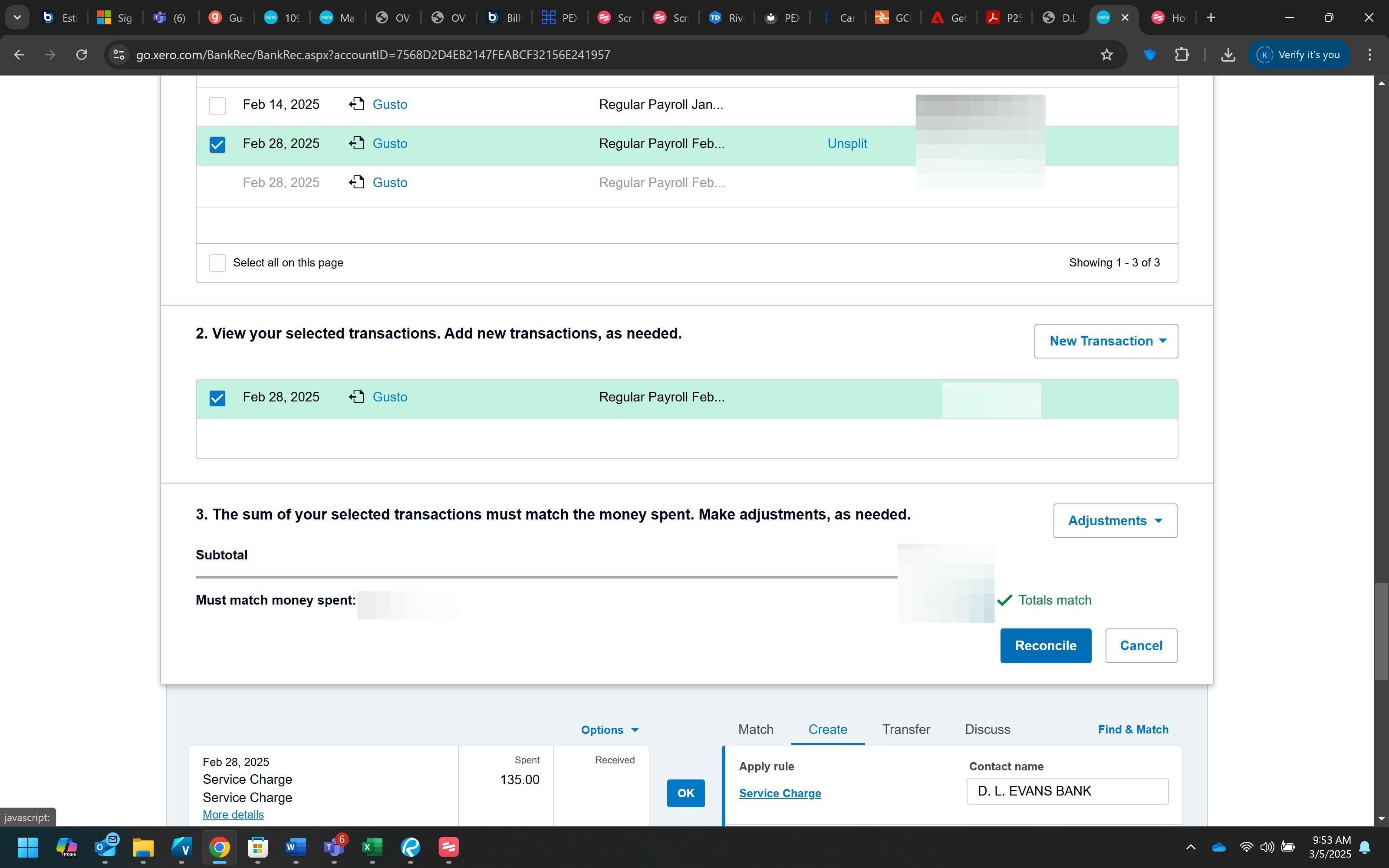Click the bookmark star icon in address bar
This screenshot has height=868, width=1389.
point(1106,55)
